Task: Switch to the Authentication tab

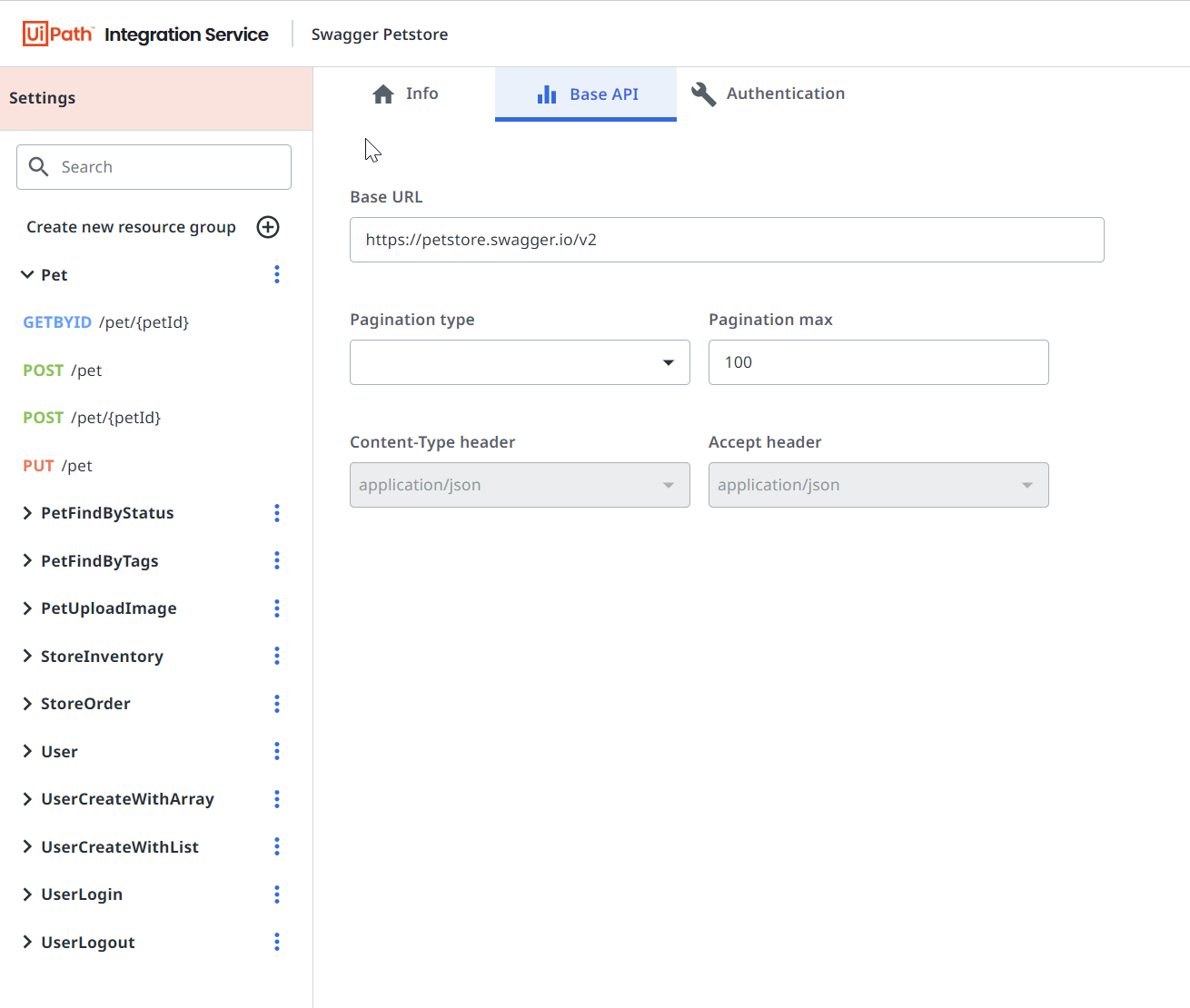Action: (x=768, y=94)
